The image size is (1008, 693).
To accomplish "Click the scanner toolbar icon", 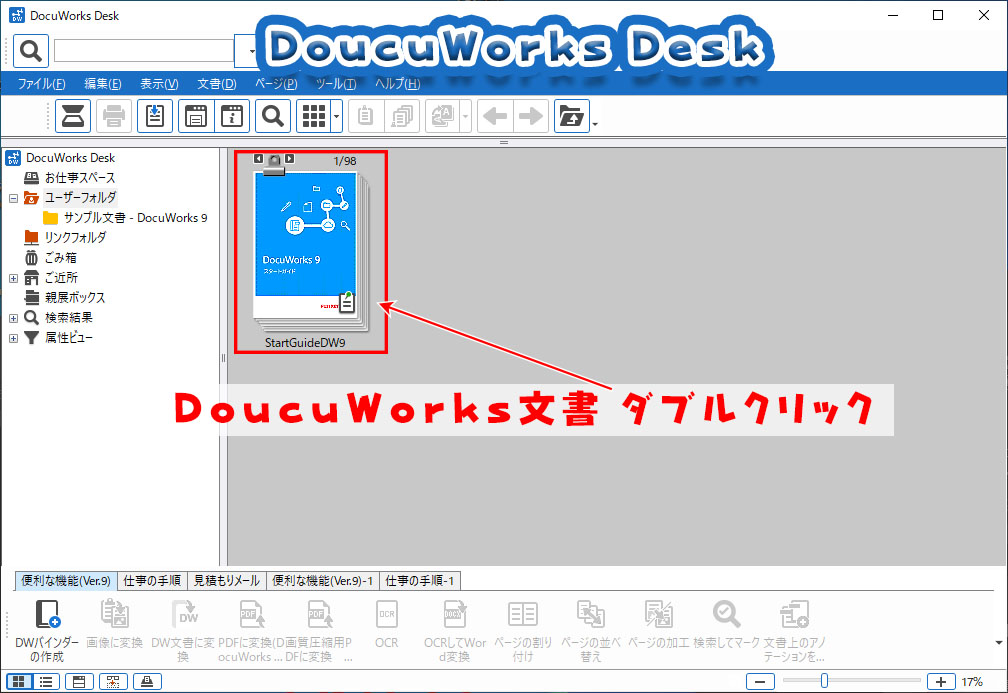I will coord(73,116).
